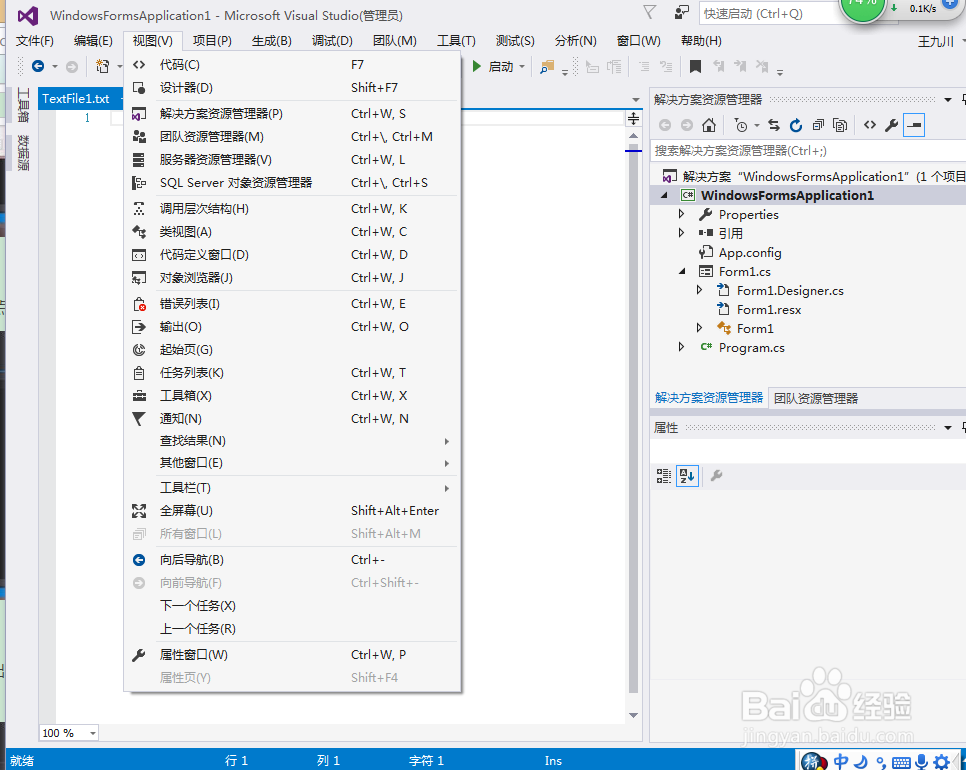This screenshot has width=966, height=770.
Task: Collapse the Form1.cs node
Action: 682,271
